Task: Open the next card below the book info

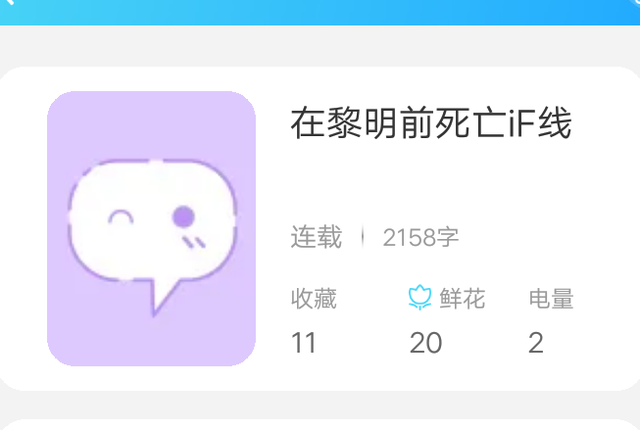Action: [320, 424]
